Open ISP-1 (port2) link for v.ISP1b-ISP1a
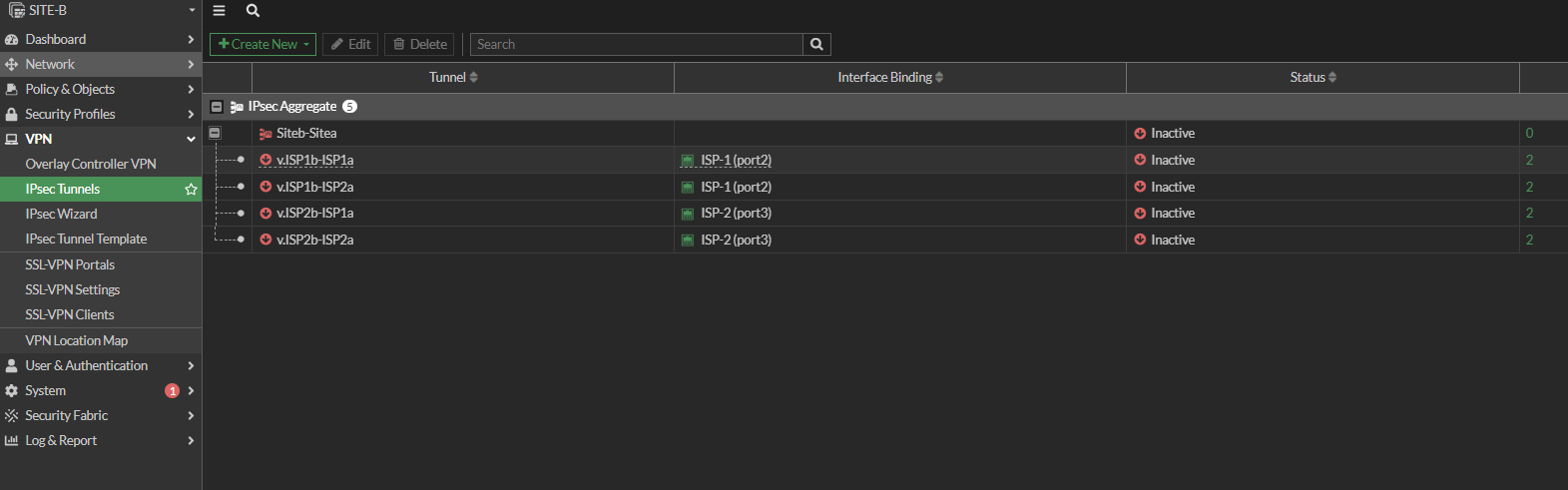1568x490 pixels. (736, 160)
